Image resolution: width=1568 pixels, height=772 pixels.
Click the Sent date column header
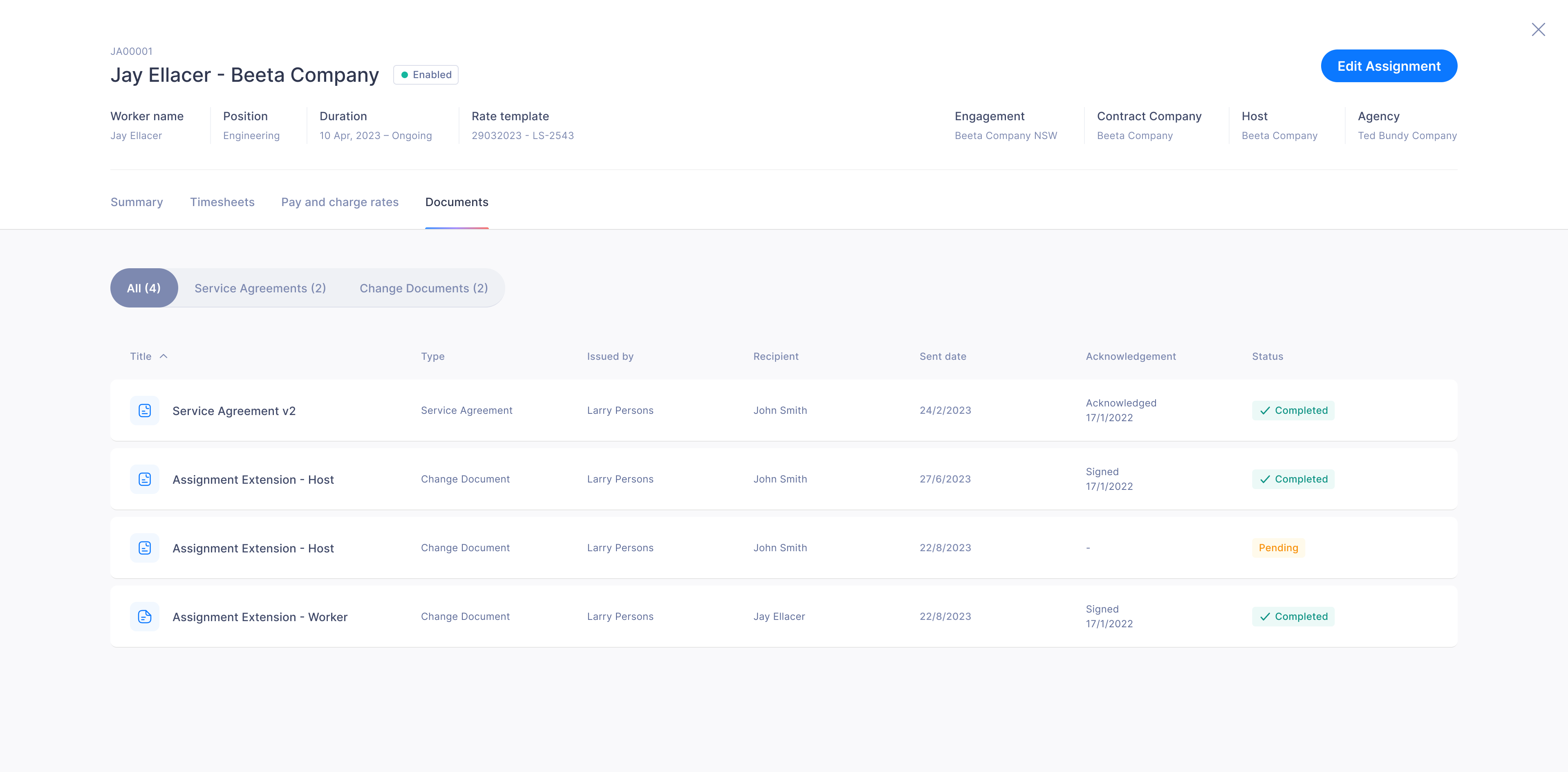tap(942, 356)
